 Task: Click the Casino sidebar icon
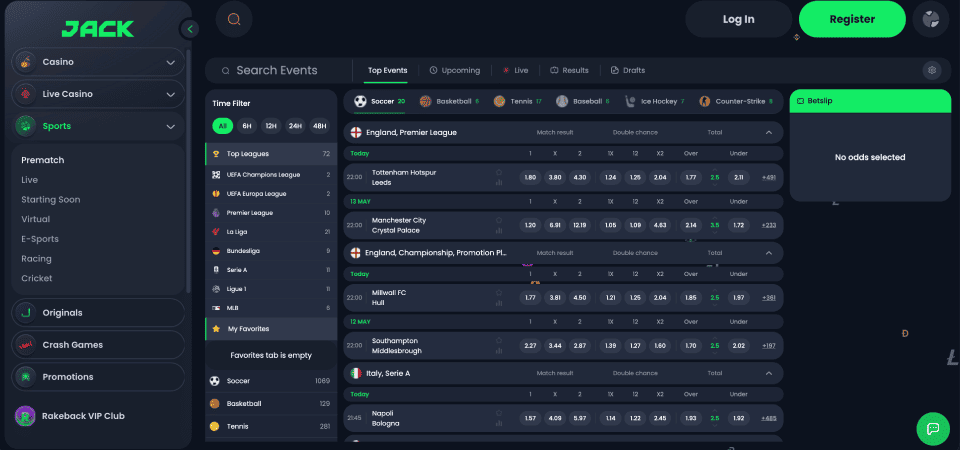25,62
